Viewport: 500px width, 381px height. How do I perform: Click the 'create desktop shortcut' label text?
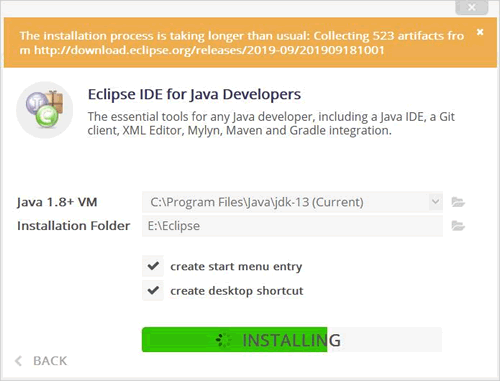pos(237,291)
